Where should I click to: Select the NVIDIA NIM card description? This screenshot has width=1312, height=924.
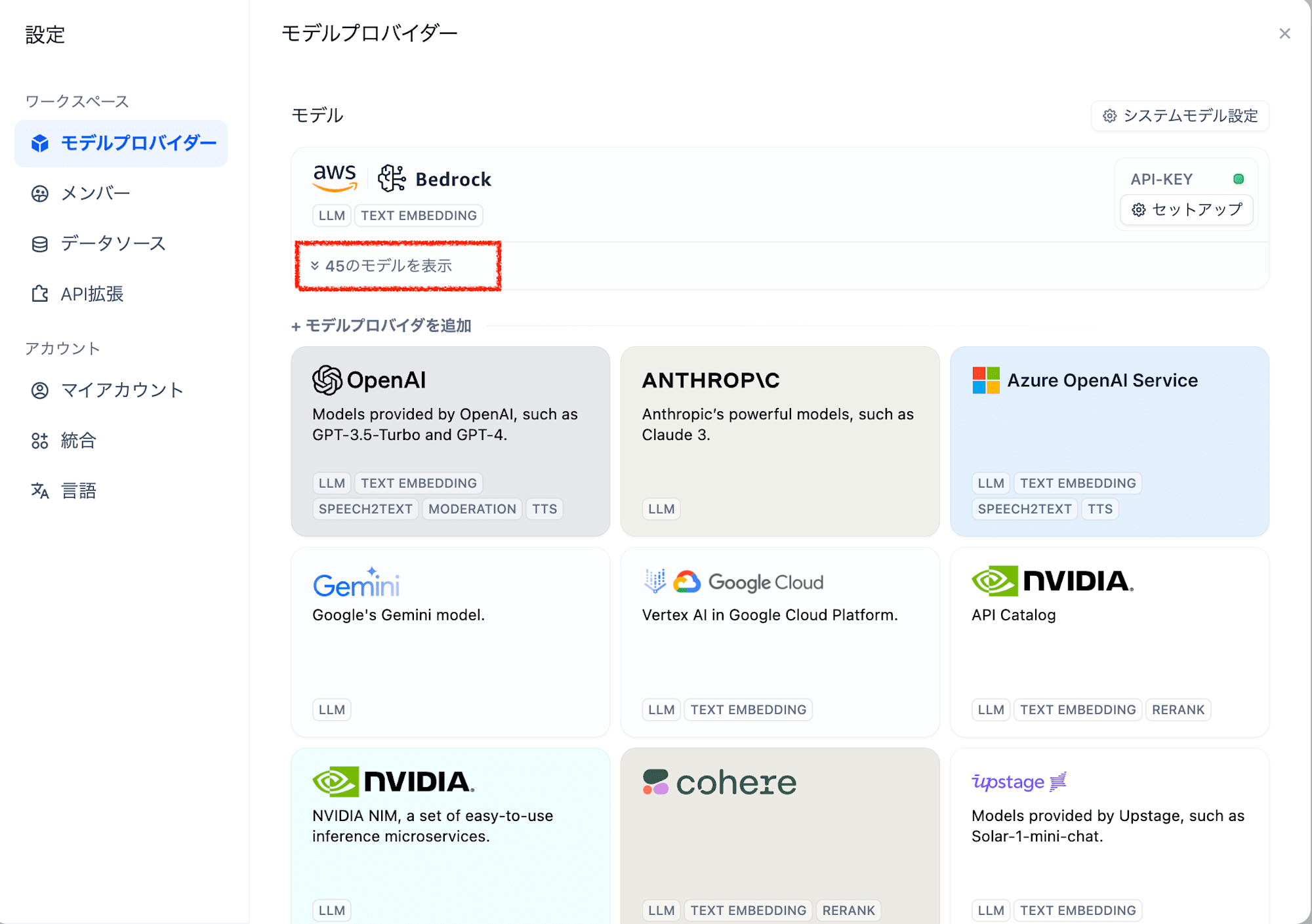pyautogui.click(x=433, y=826)
